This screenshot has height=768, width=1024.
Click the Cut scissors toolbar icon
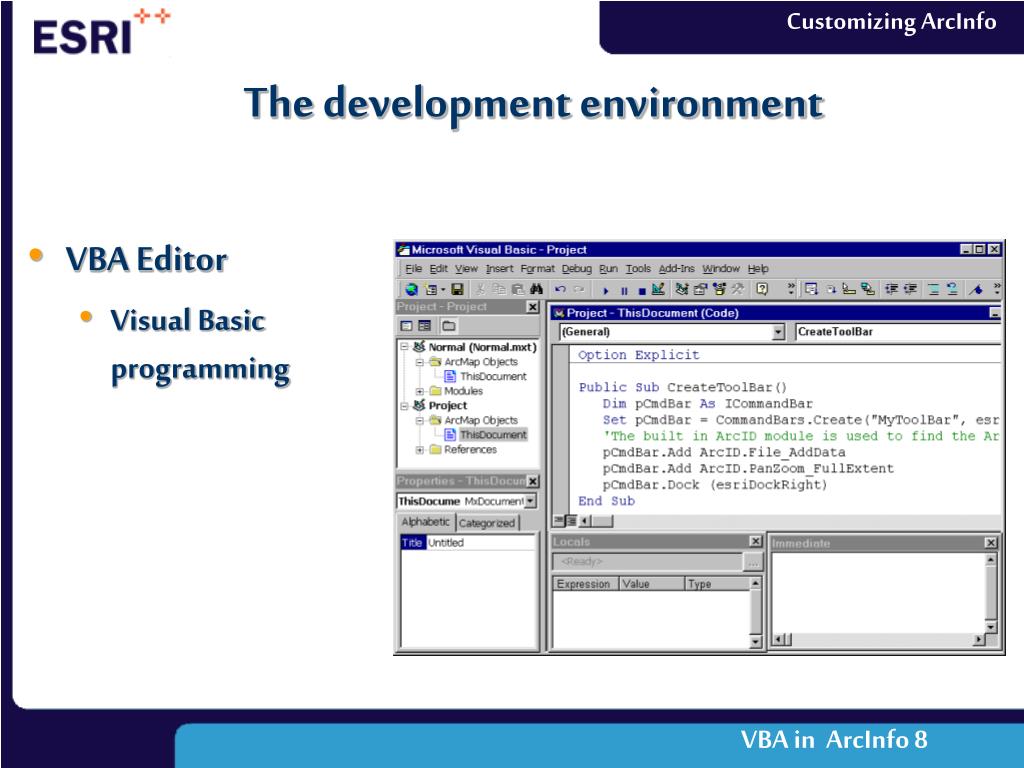pyautogui.click(x=481, y=289)
